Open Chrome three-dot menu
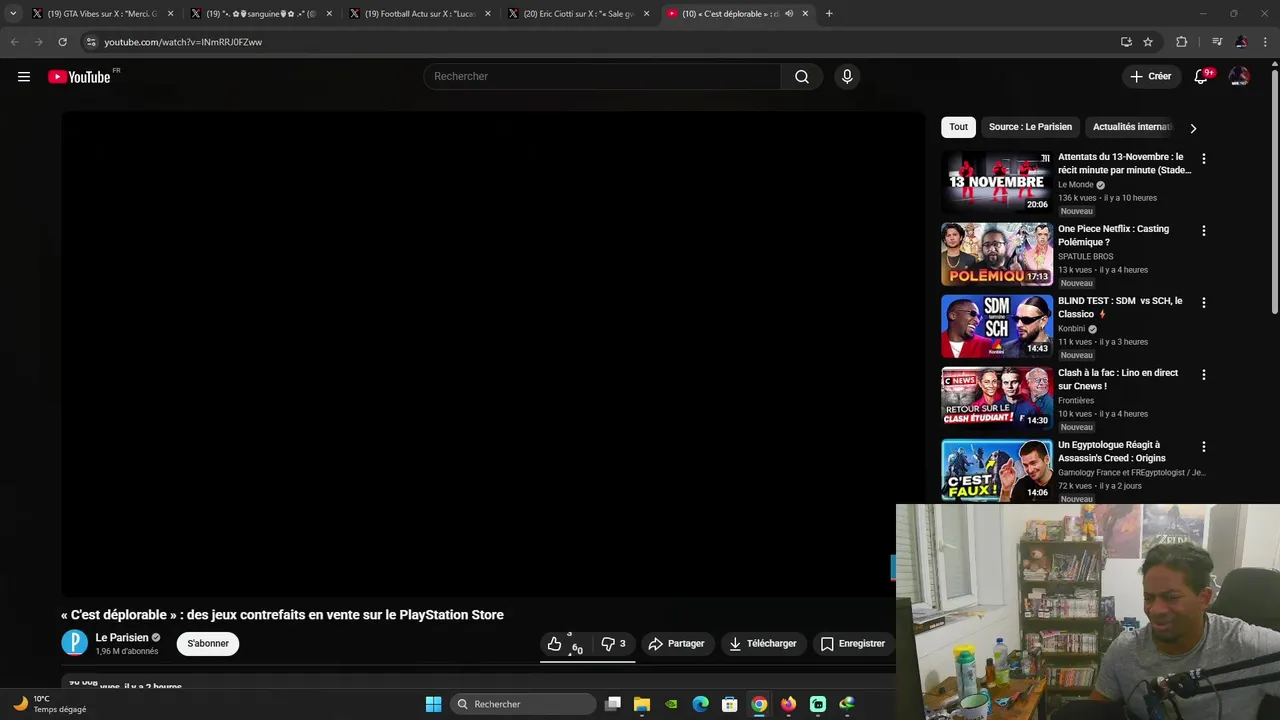The height and width of the screenshot is (720, 1280). (x=1265, y=42)
